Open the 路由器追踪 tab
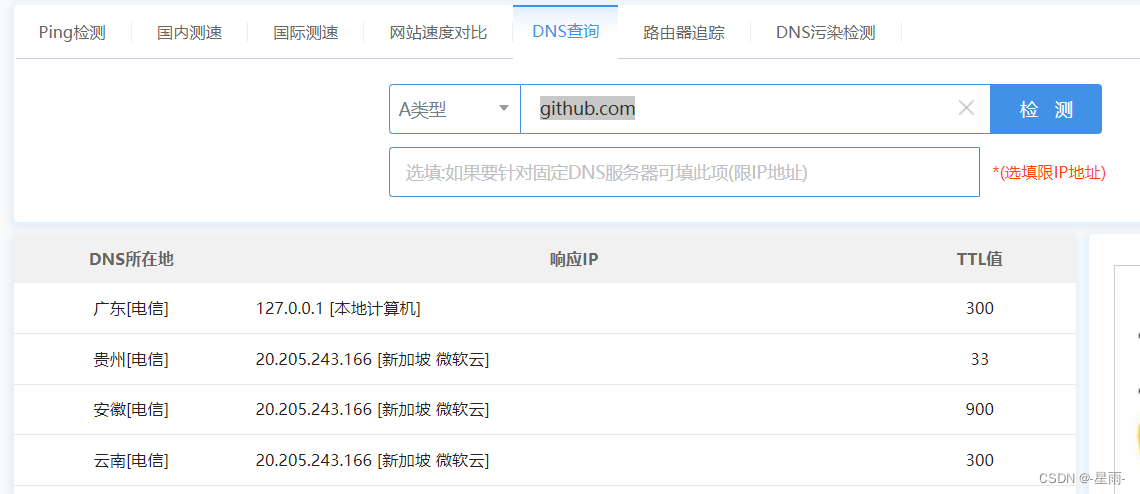The height and width of the screenshot is (494, 1140). pyautogui.click(x=683, y=32)
